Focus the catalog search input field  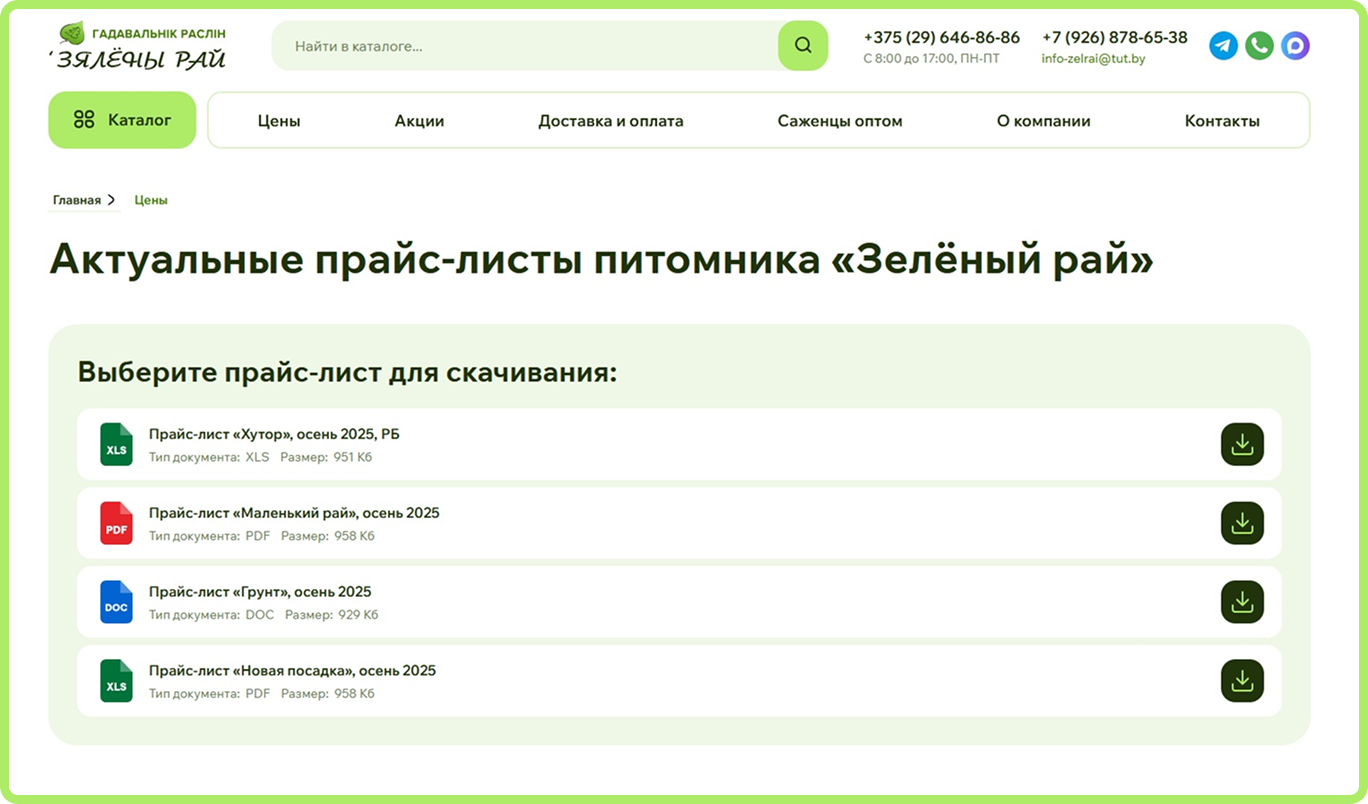(x=525, y=46)
